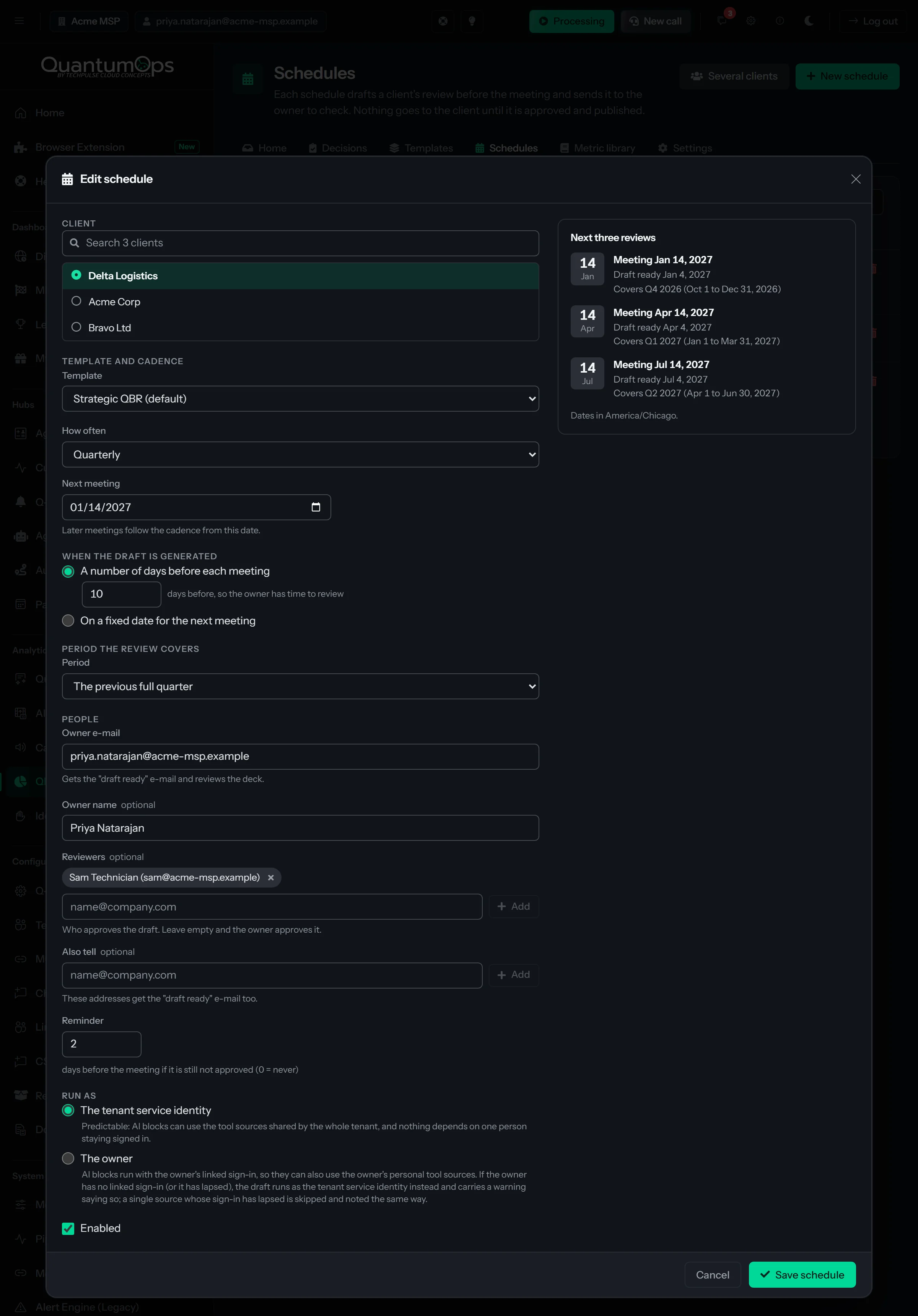Click the New schedule button
This screenshot has width=918, height=1316.
[847, 76]
